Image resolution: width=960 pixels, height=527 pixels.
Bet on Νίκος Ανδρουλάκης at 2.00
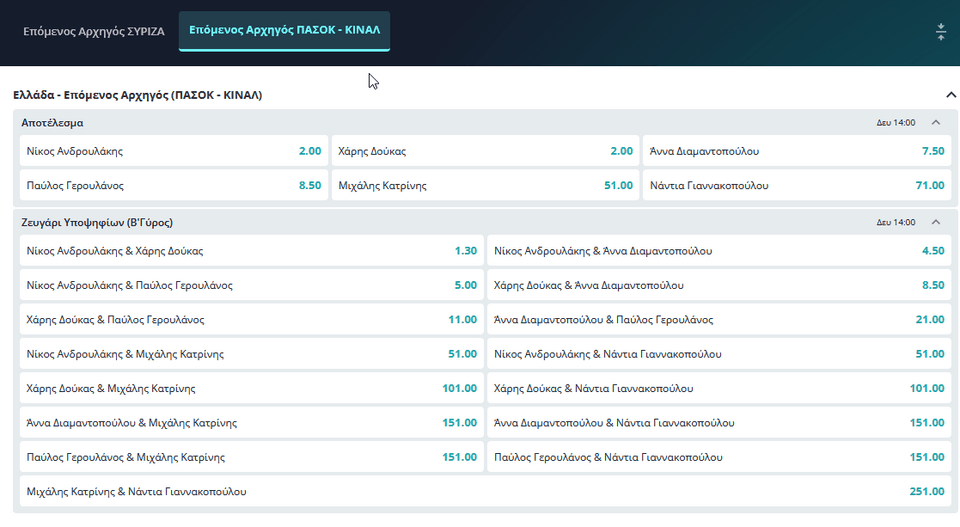tap(173, 151)
